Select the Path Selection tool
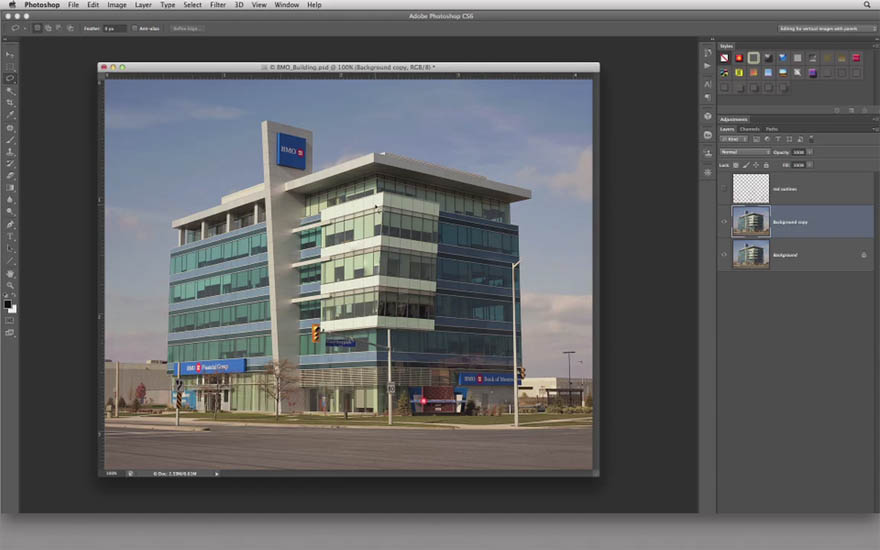The image size is (880, 550). [10, 249]
